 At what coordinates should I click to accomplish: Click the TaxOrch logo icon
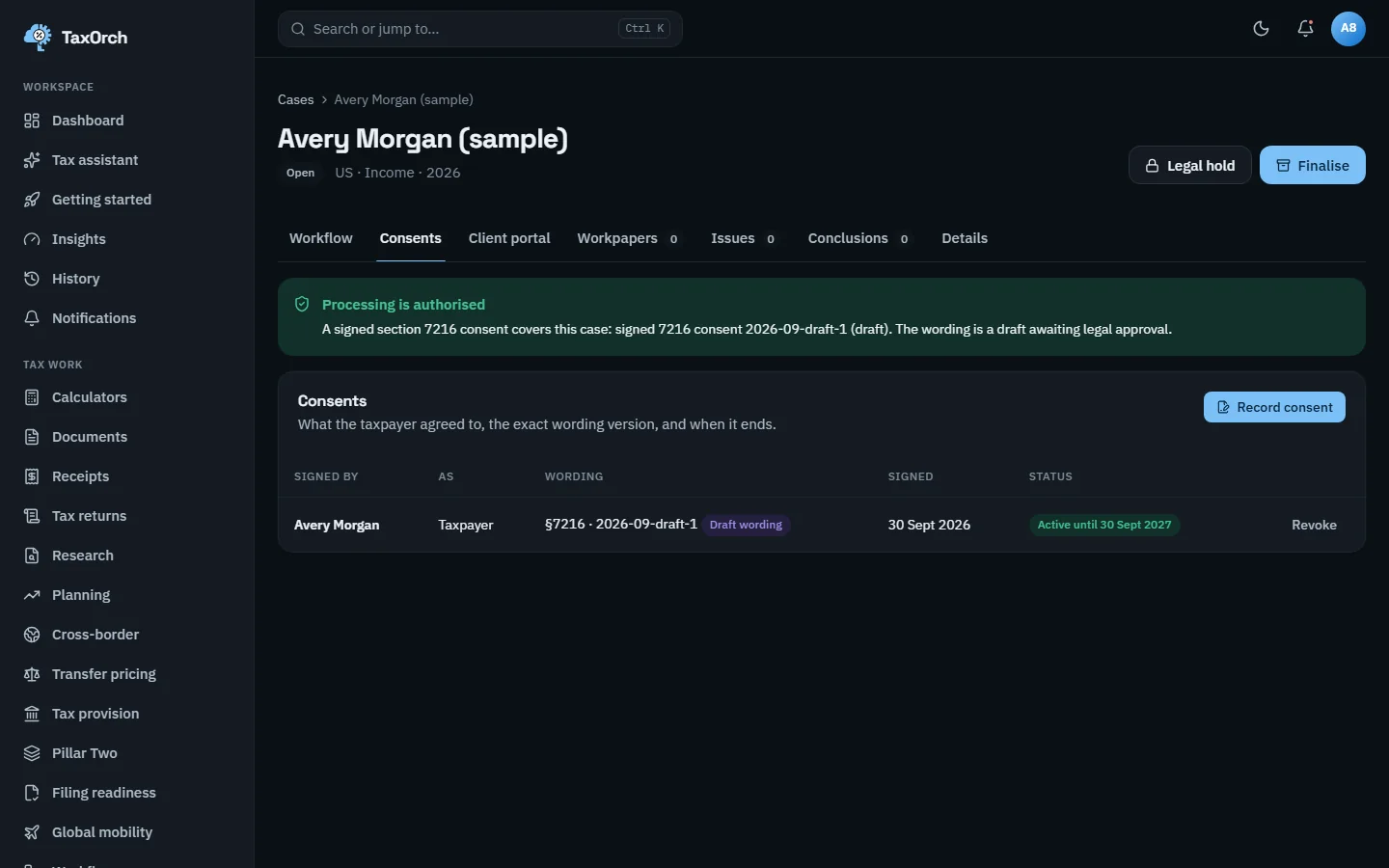[x=38, y=38]
